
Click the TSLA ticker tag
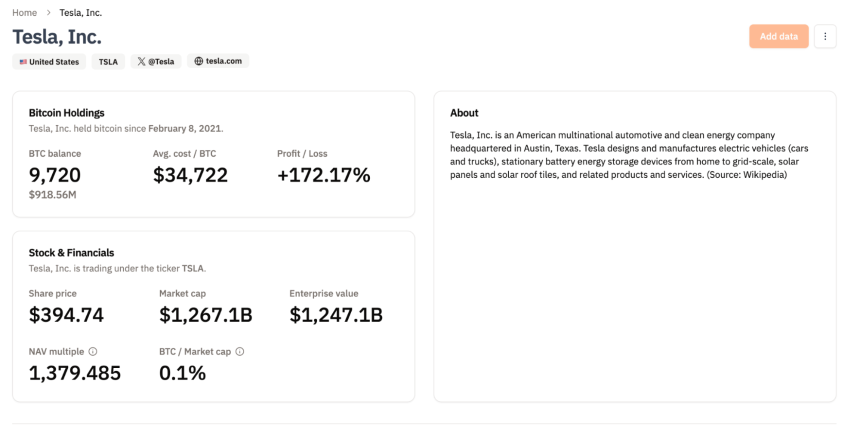pos(108,61)
